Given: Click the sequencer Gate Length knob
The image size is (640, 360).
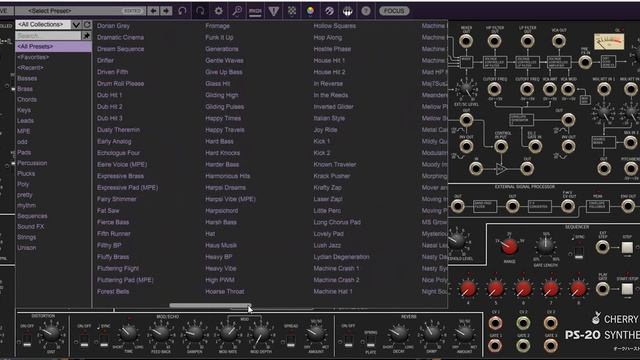Looking at the screenshot, I should tap(545, 246).
